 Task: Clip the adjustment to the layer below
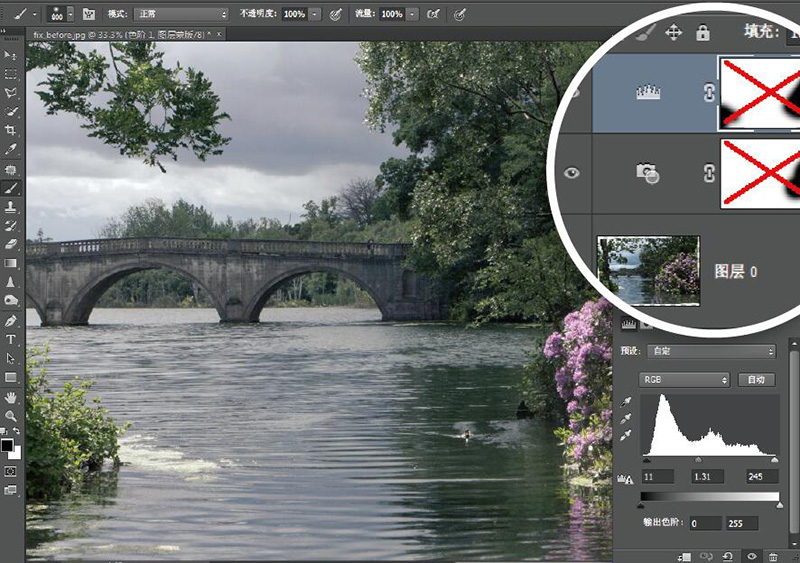click(684, 556)
